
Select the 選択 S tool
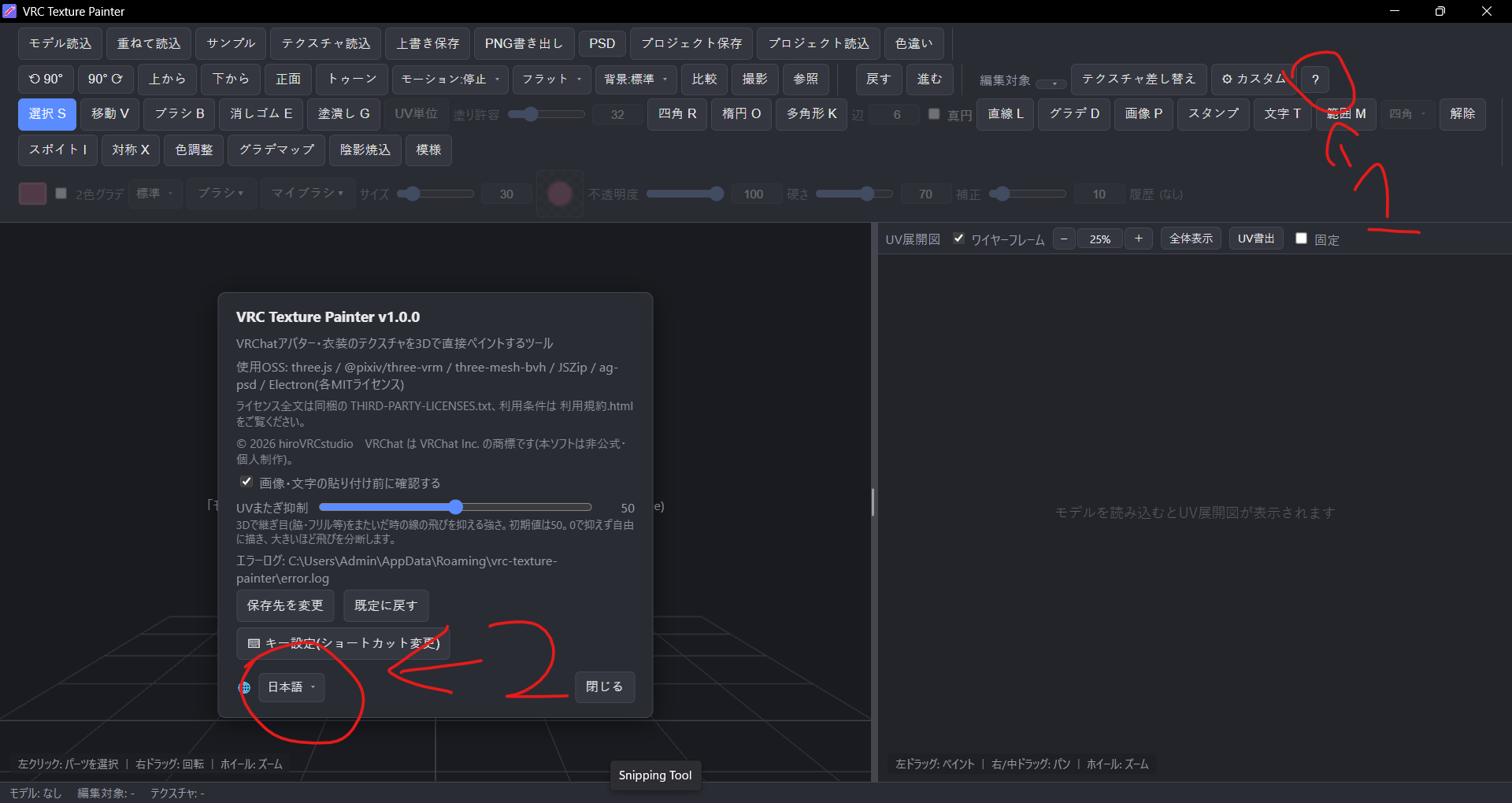coord(47,114)
